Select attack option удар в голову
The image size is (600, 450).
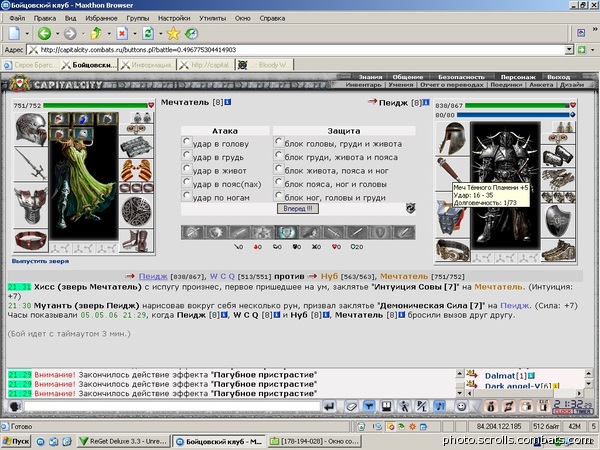tap(186, 142)
